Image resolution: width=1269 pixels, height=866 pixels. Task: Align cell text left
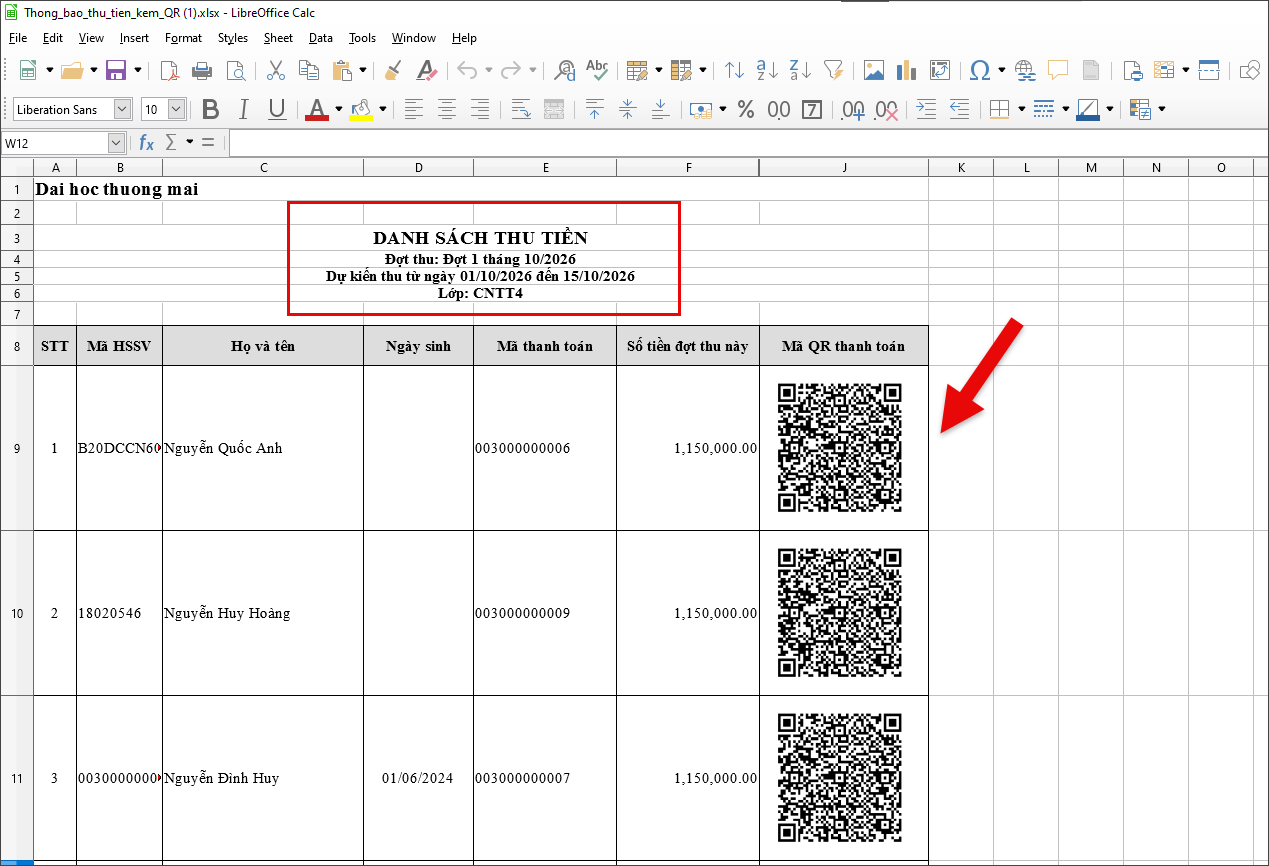[414, 109]
